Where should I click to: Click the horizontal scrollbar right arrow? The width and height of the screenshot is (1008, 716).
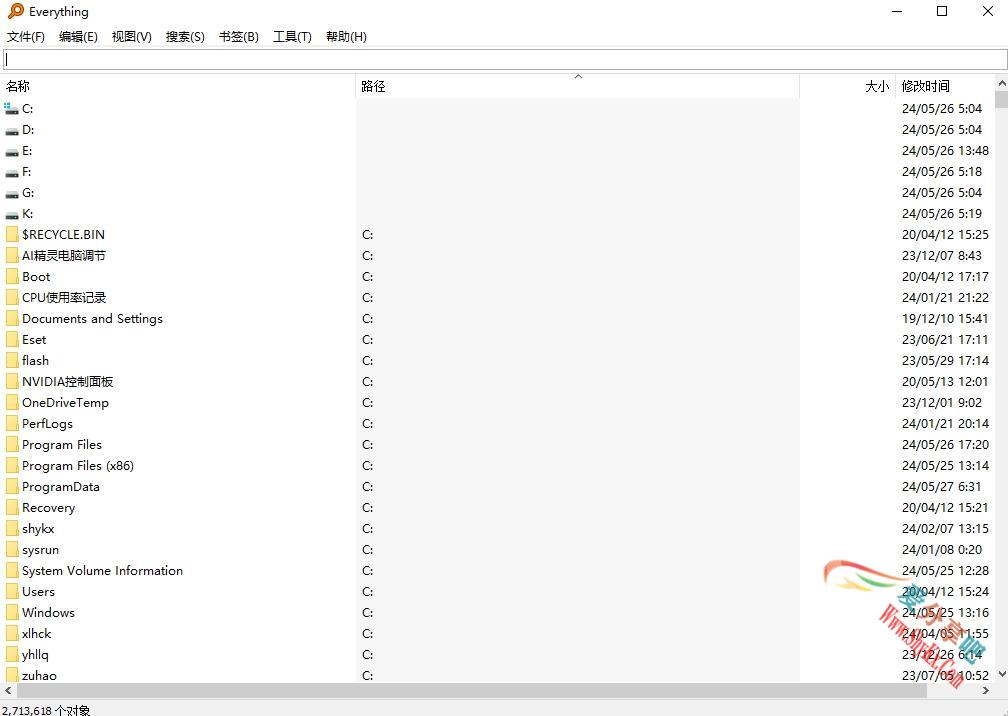click(986, 690)
